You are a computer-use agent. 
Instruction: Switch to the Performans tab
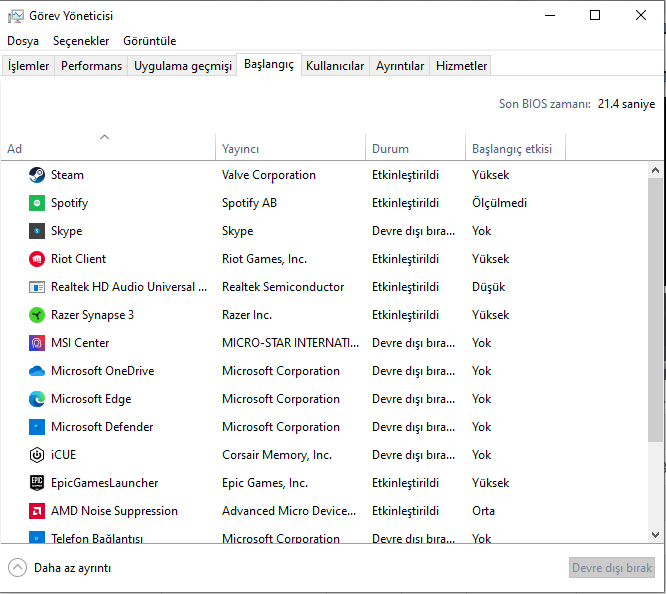point(91,66)
